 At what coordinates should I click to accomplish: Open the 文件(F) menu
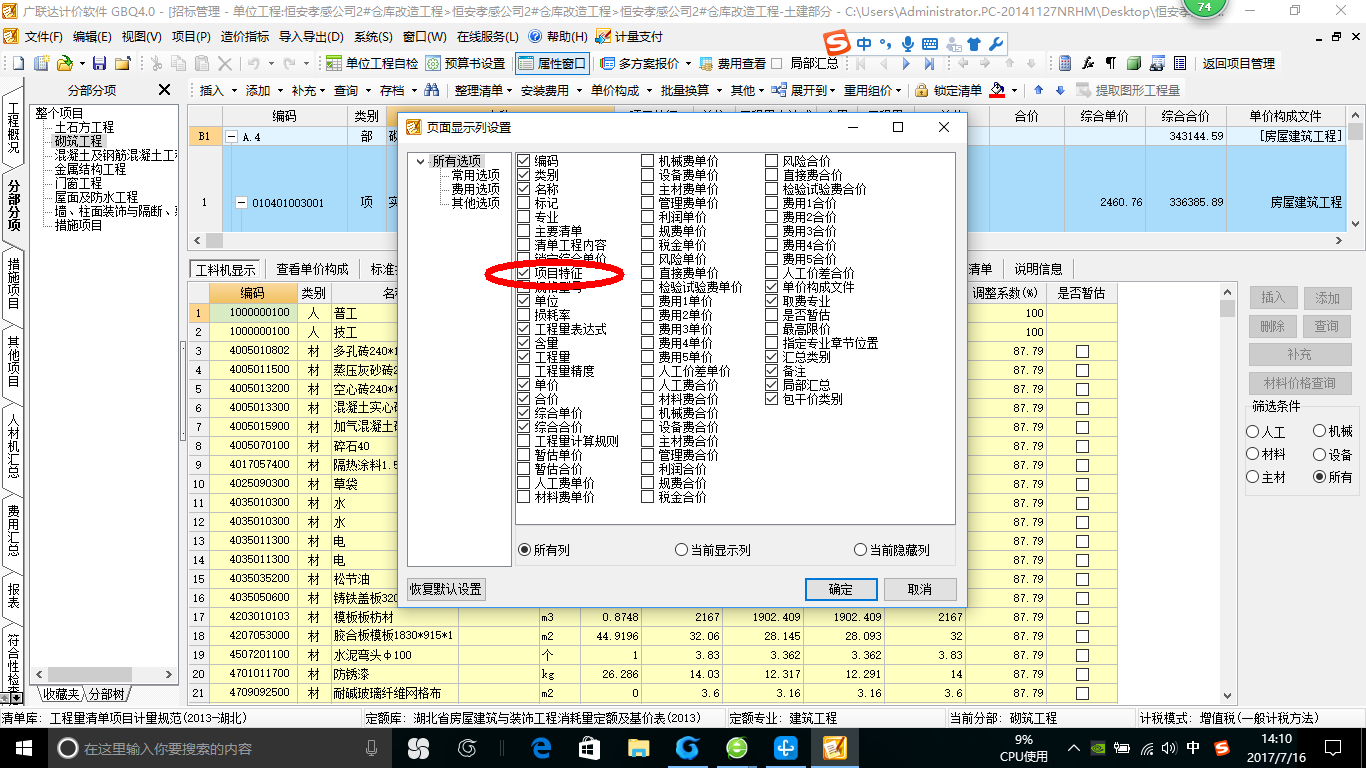pyautogui.click(x=44, y=36)
